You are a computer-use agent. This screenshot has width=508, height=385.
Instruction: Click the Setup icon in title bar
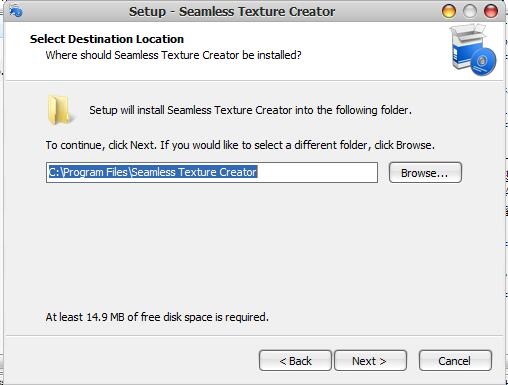[x=16, y=11]
